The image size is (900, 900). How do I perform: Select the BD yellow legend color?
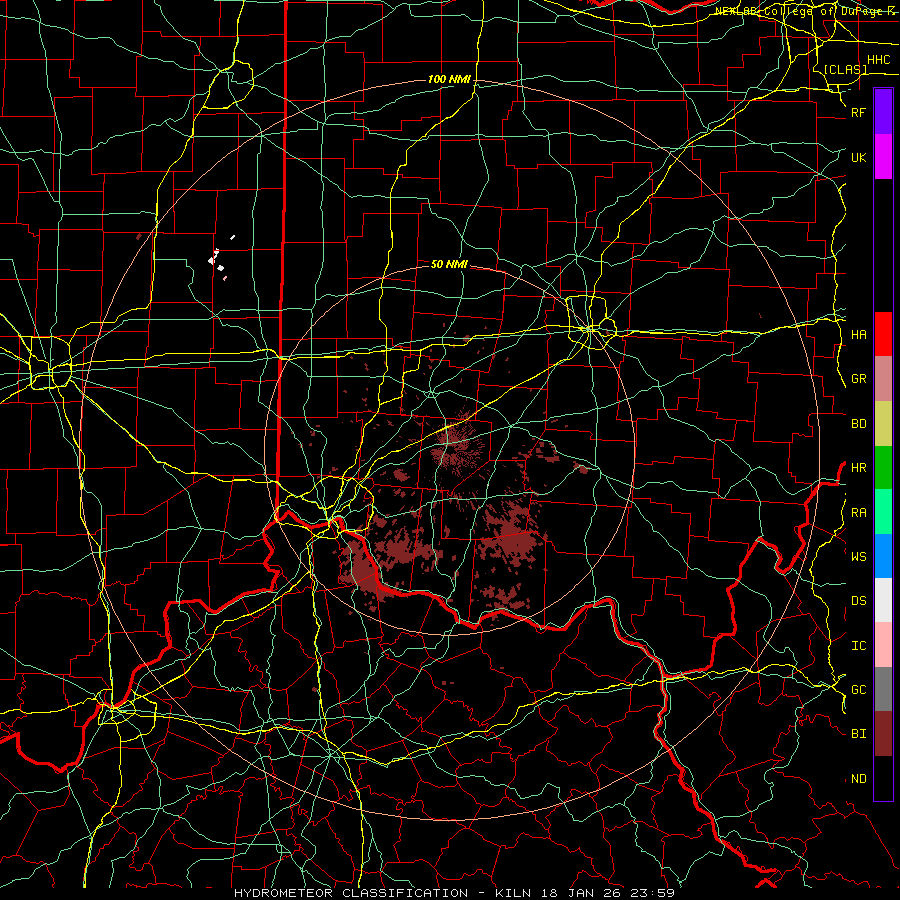(883, 424)
